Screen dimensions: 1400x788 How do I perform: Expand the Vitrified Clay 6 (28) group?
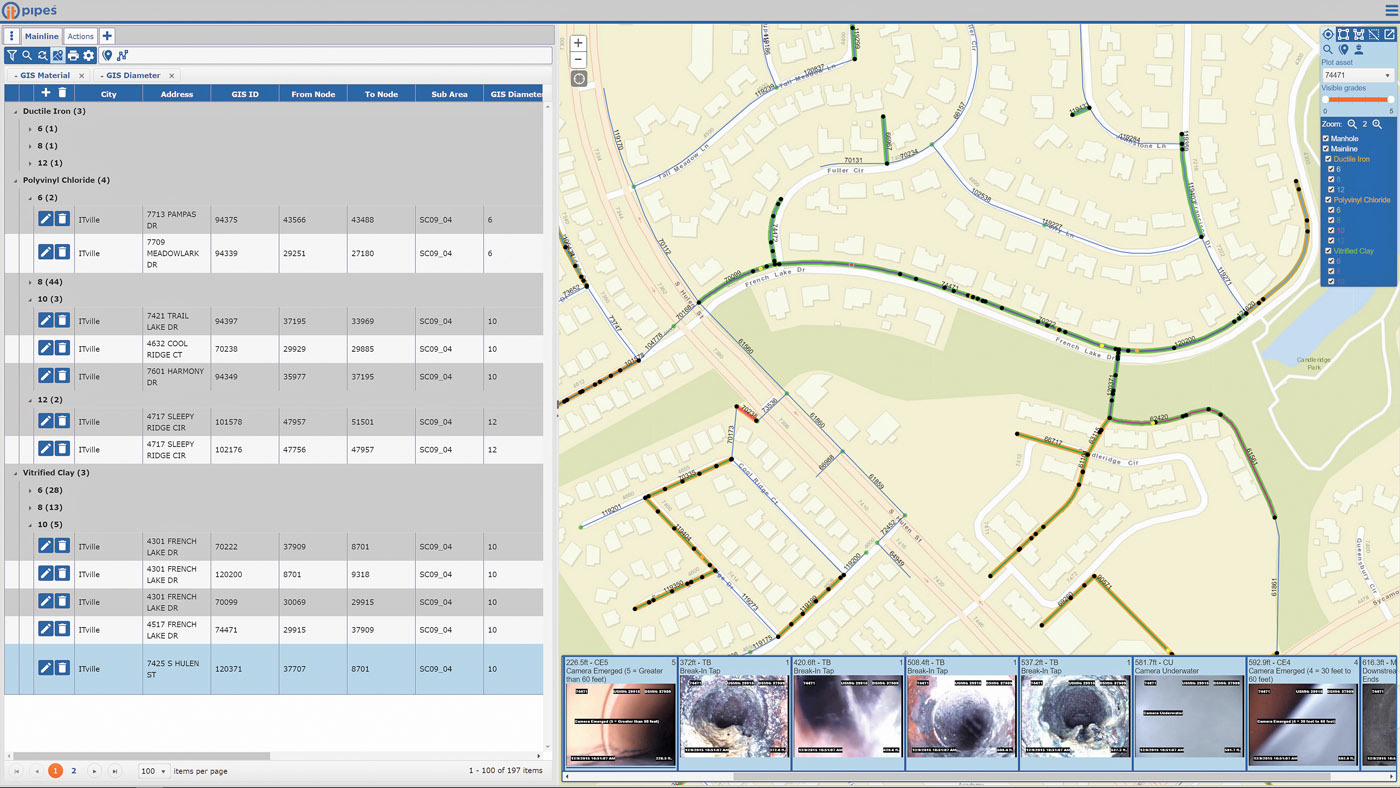click(x=30, y=490)
